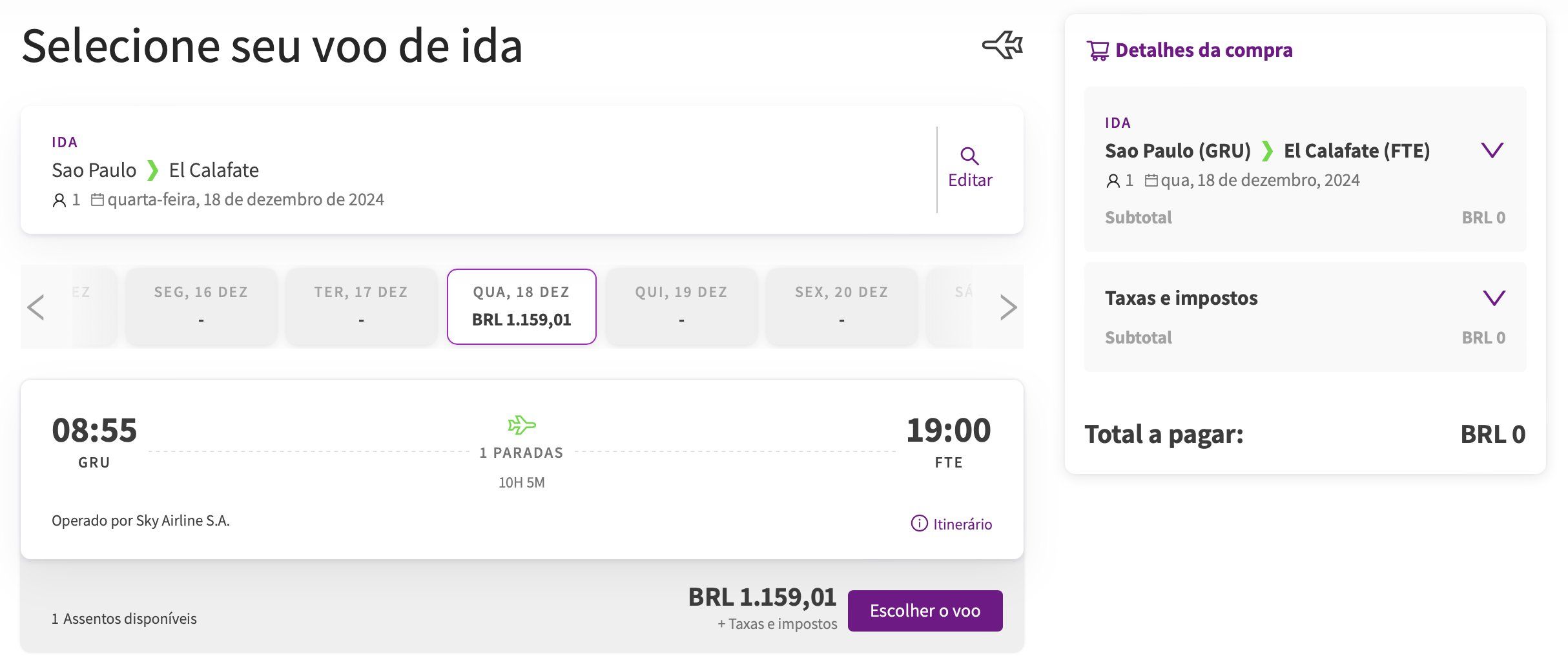Show earlier dates with the left arrow
Screen dimensions: 1568x669
point(36,307)
